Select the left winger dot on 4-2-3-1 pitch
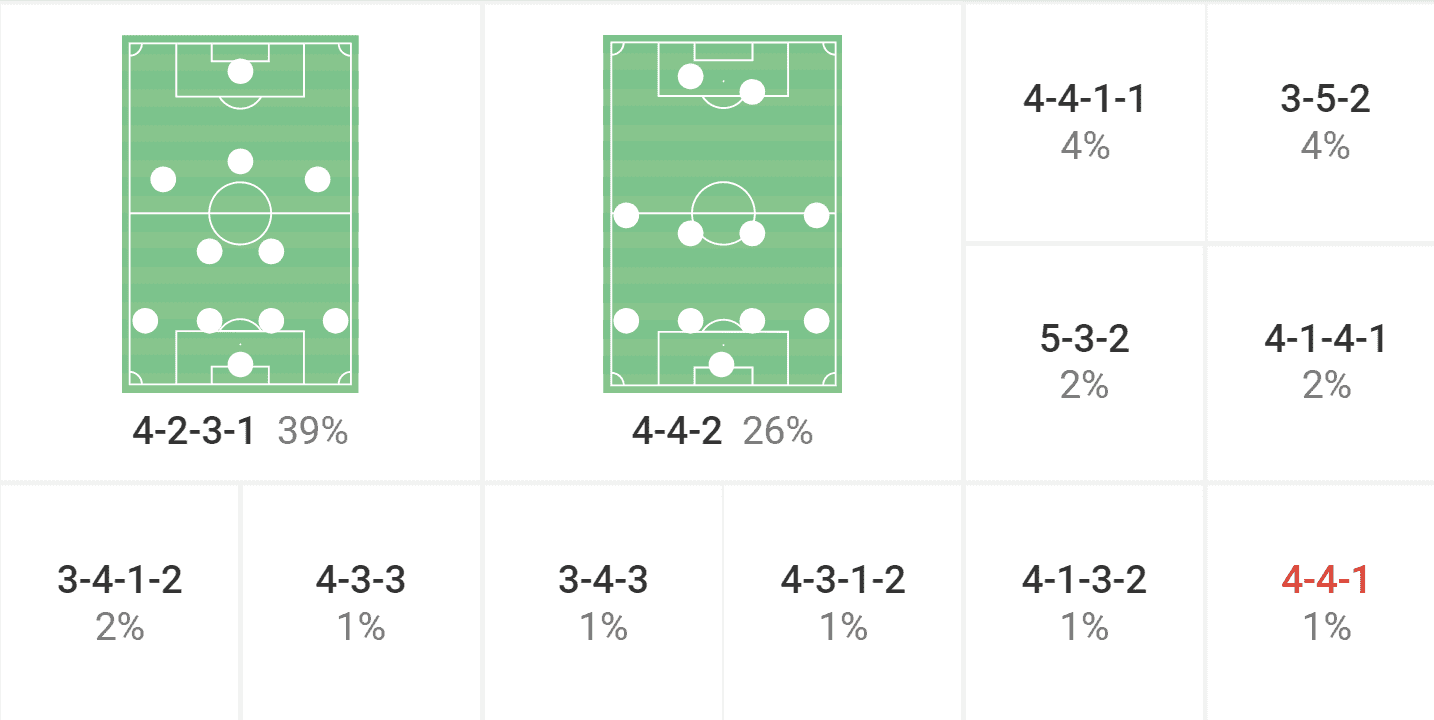Image resolution: width=1434 pixels, height=720 pixels. 163,179
